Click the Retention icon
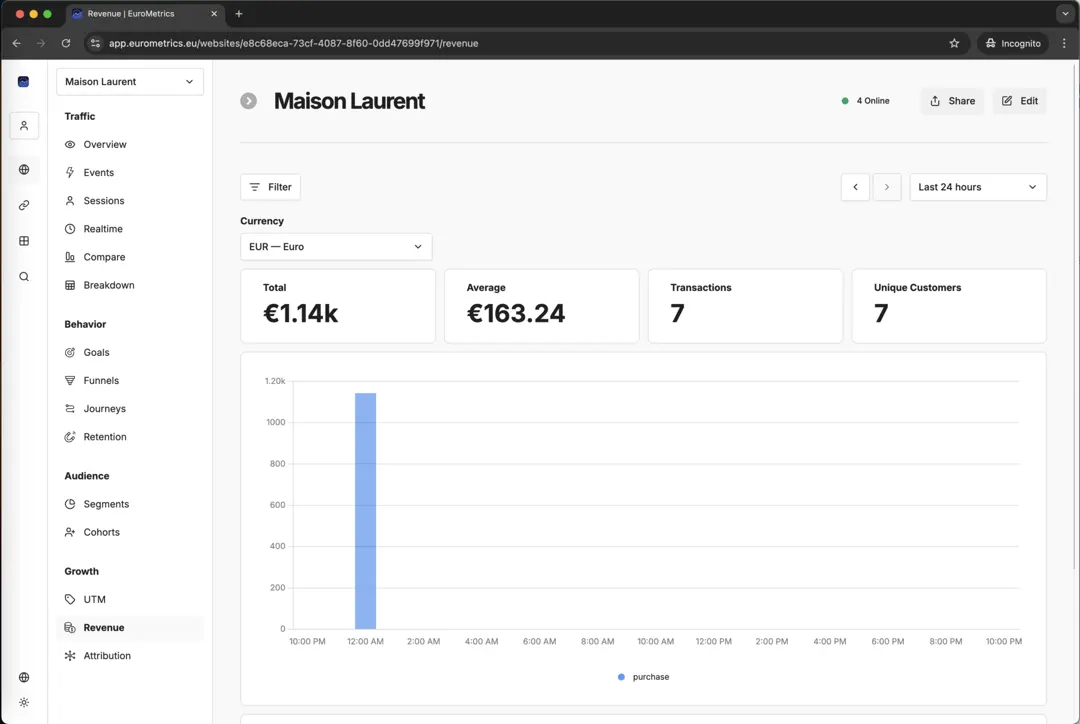Viewport: 1080px width, 724px height. point(70,437)
